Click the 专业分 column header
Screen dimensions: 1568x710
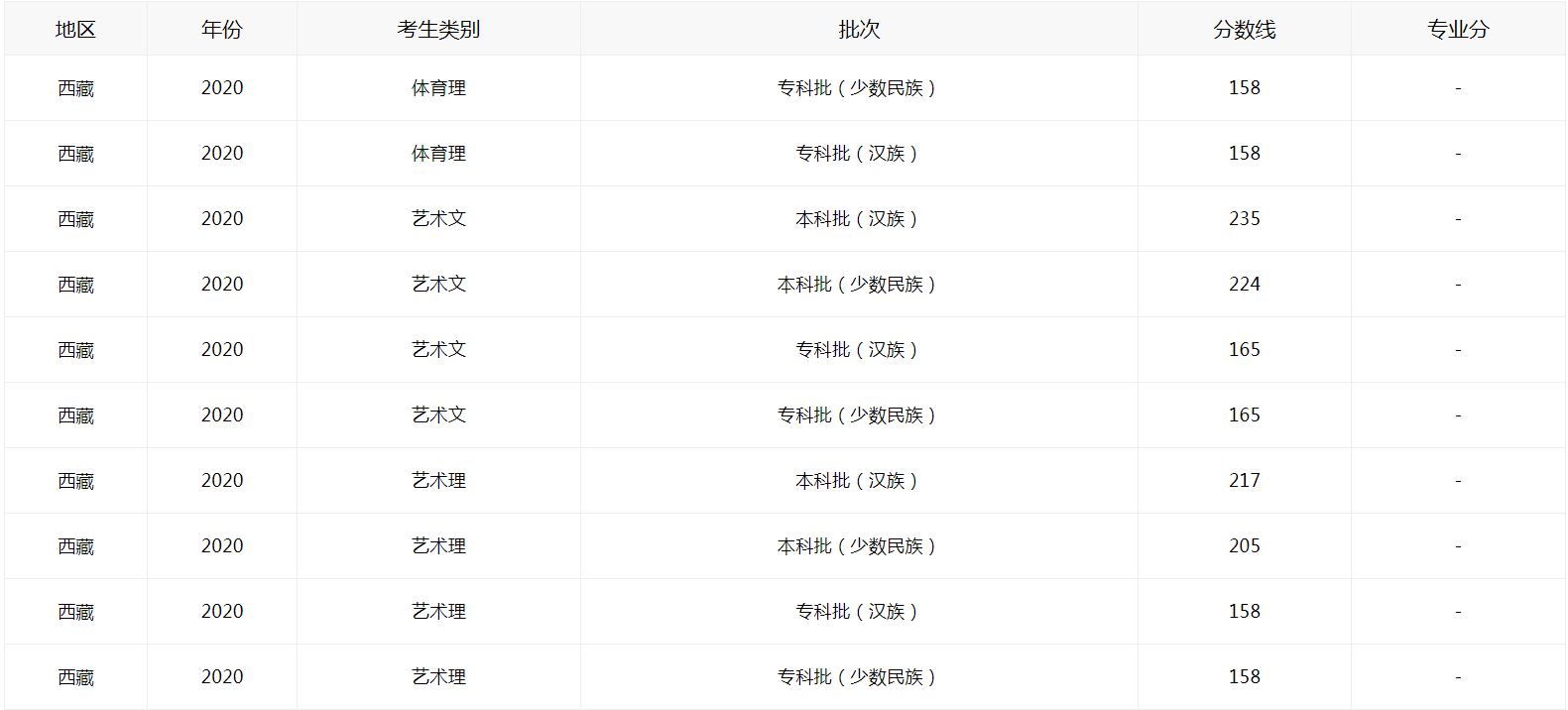(1458, 30)
